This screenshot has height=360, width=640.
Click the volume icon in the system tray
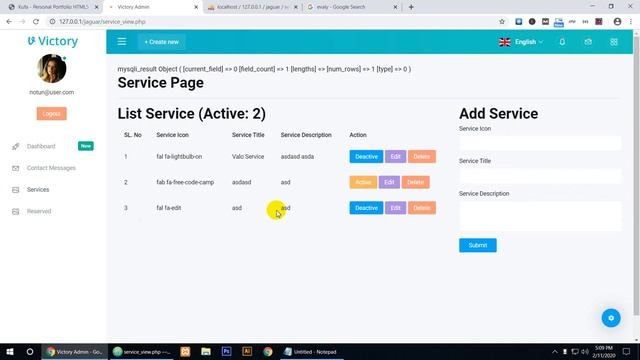tap(585, 352)
